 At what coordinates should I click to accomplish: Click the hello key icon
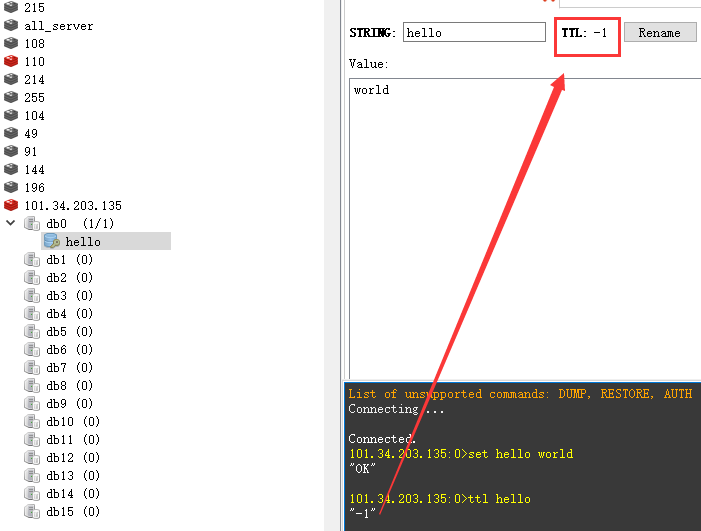click(x=51, y=242)
